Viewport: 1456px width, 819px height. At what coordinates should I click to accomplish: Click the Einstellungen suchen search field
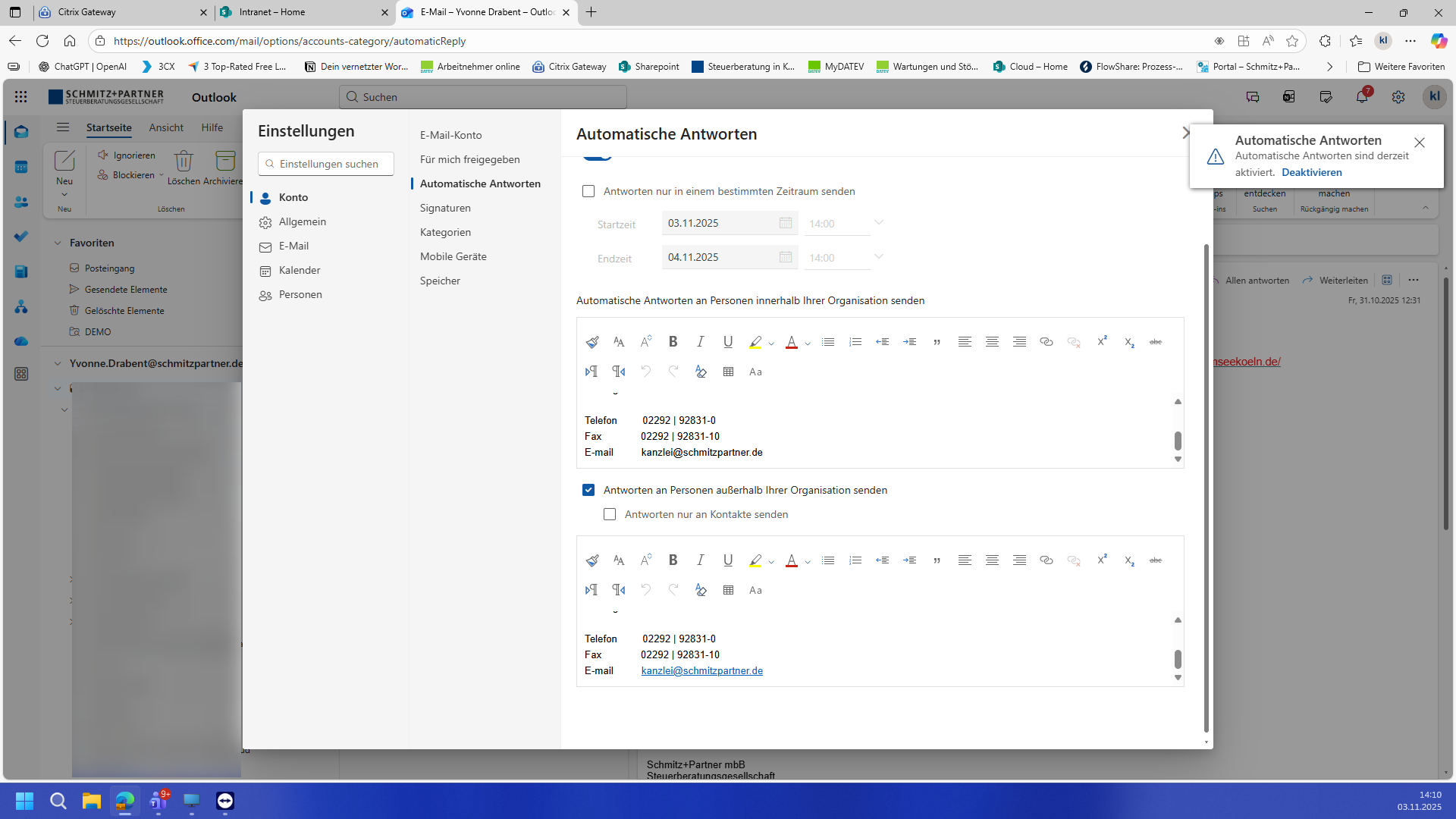[326, 164]
